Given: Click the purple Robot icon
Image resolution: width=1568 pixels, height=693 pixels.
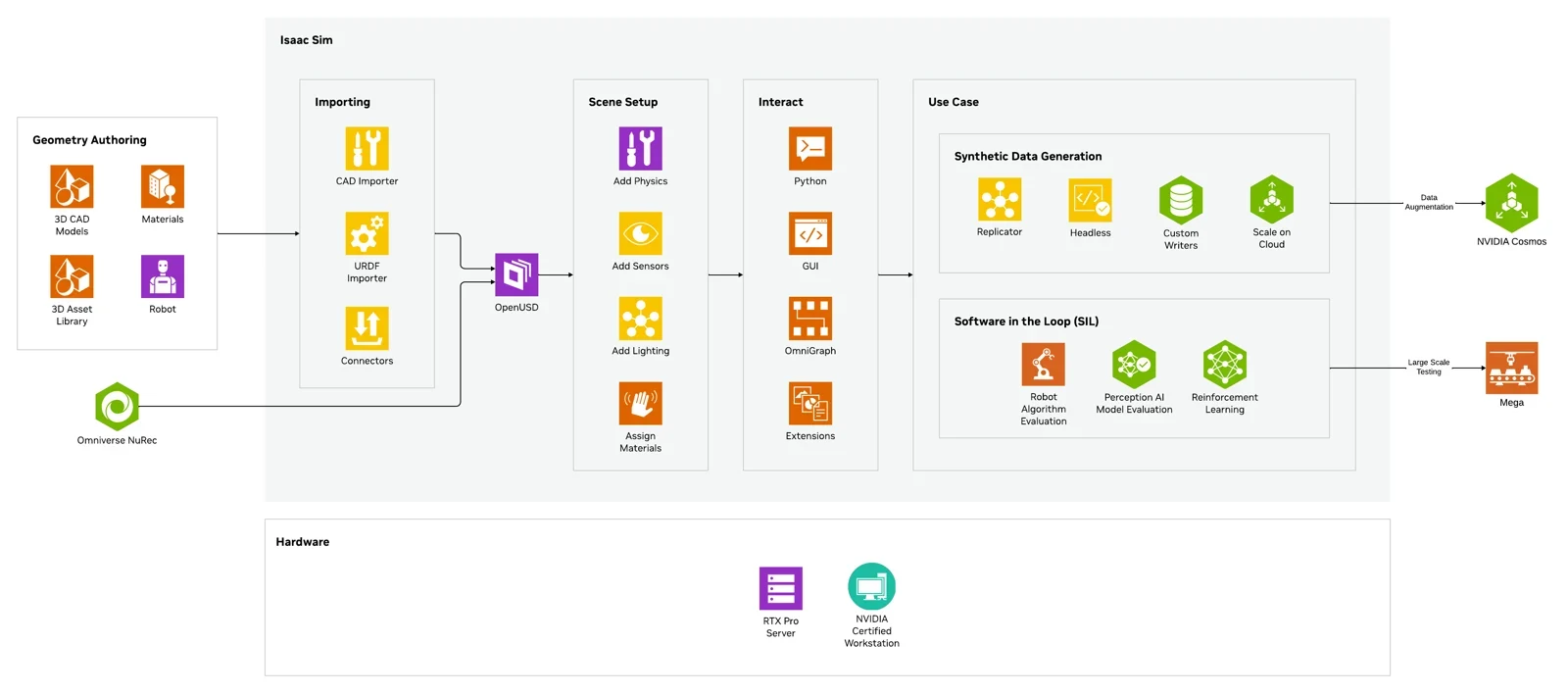Looking at the screenshot, I should point(163,276).
